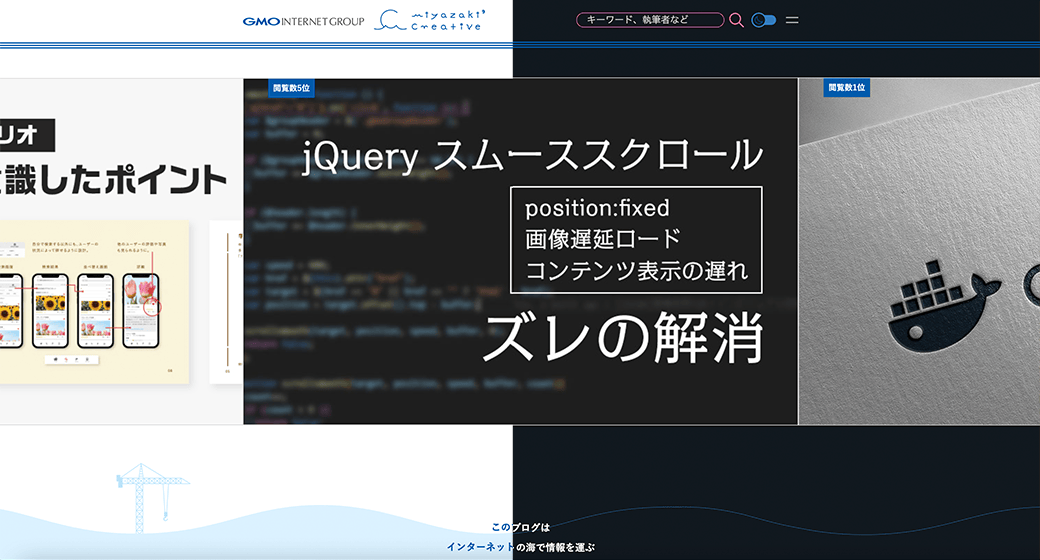1040x560 pixels.
Task: Toggle the dark mode switch
Action: pyautogui.click(x=764, y=20)
